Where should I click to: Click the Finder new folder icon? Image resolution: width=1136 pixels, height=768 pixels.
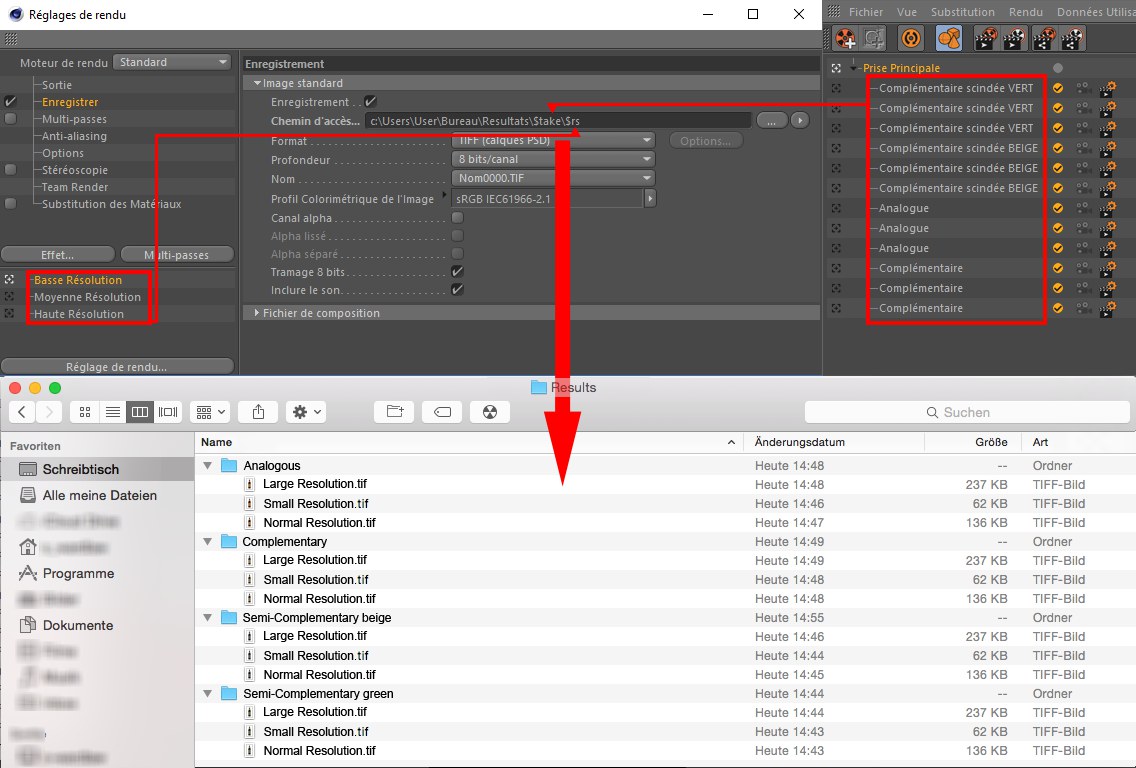tap(393, 412)
